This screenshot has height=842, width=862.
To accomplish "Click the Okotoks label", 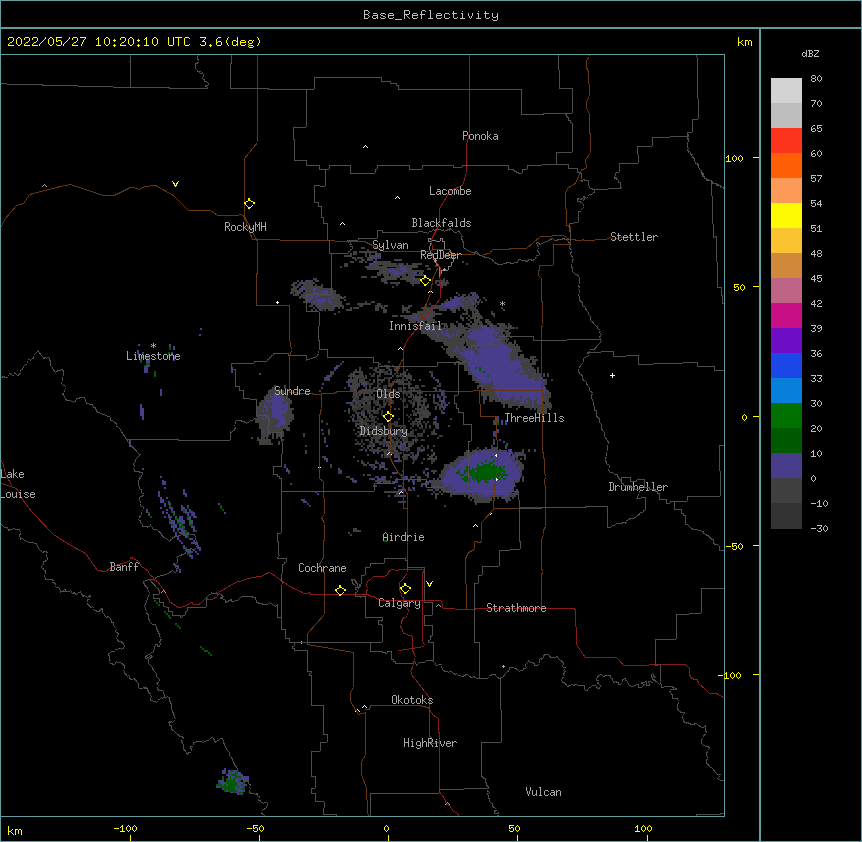I will (412, 700).
